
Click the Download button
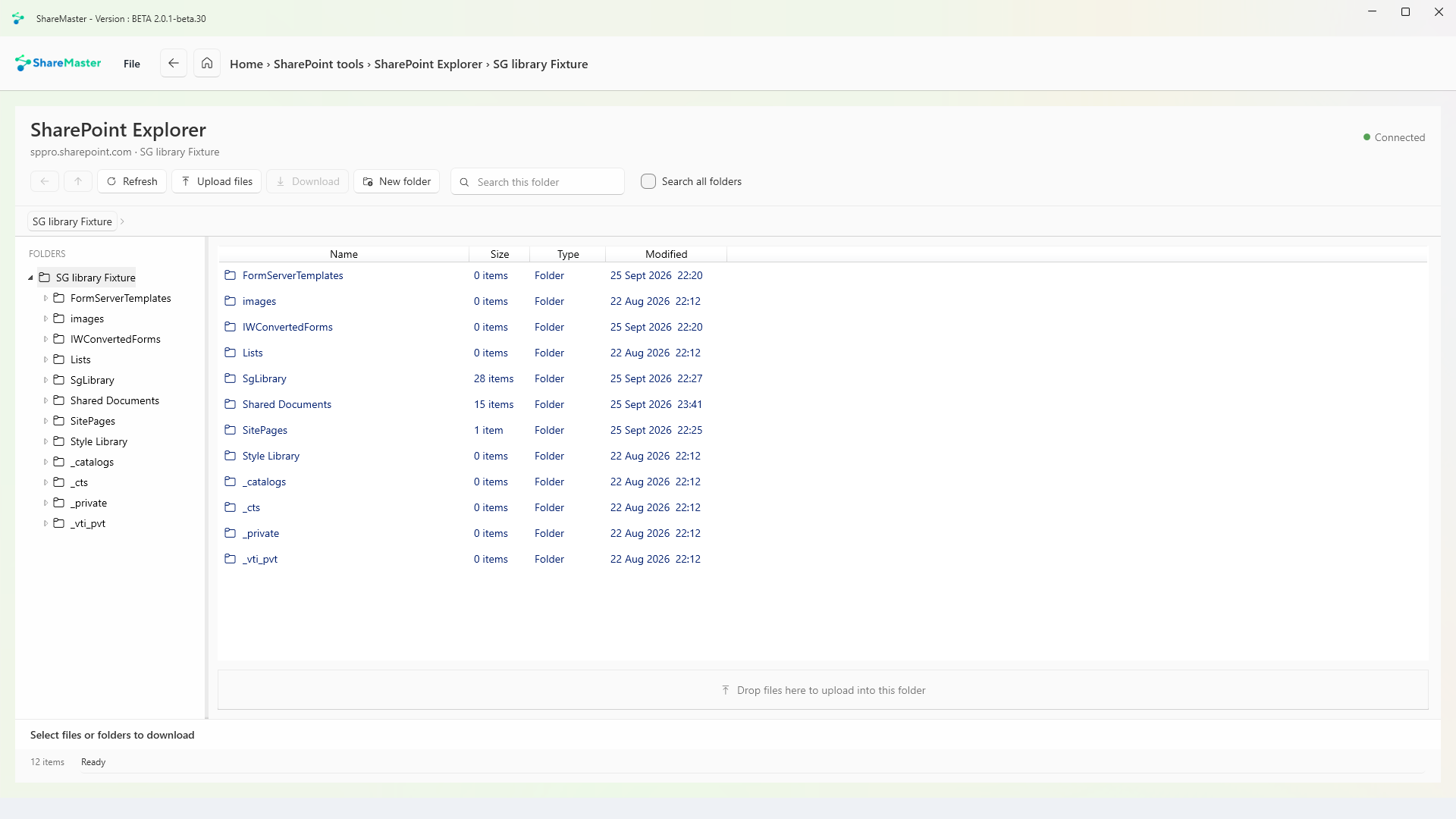307,181
